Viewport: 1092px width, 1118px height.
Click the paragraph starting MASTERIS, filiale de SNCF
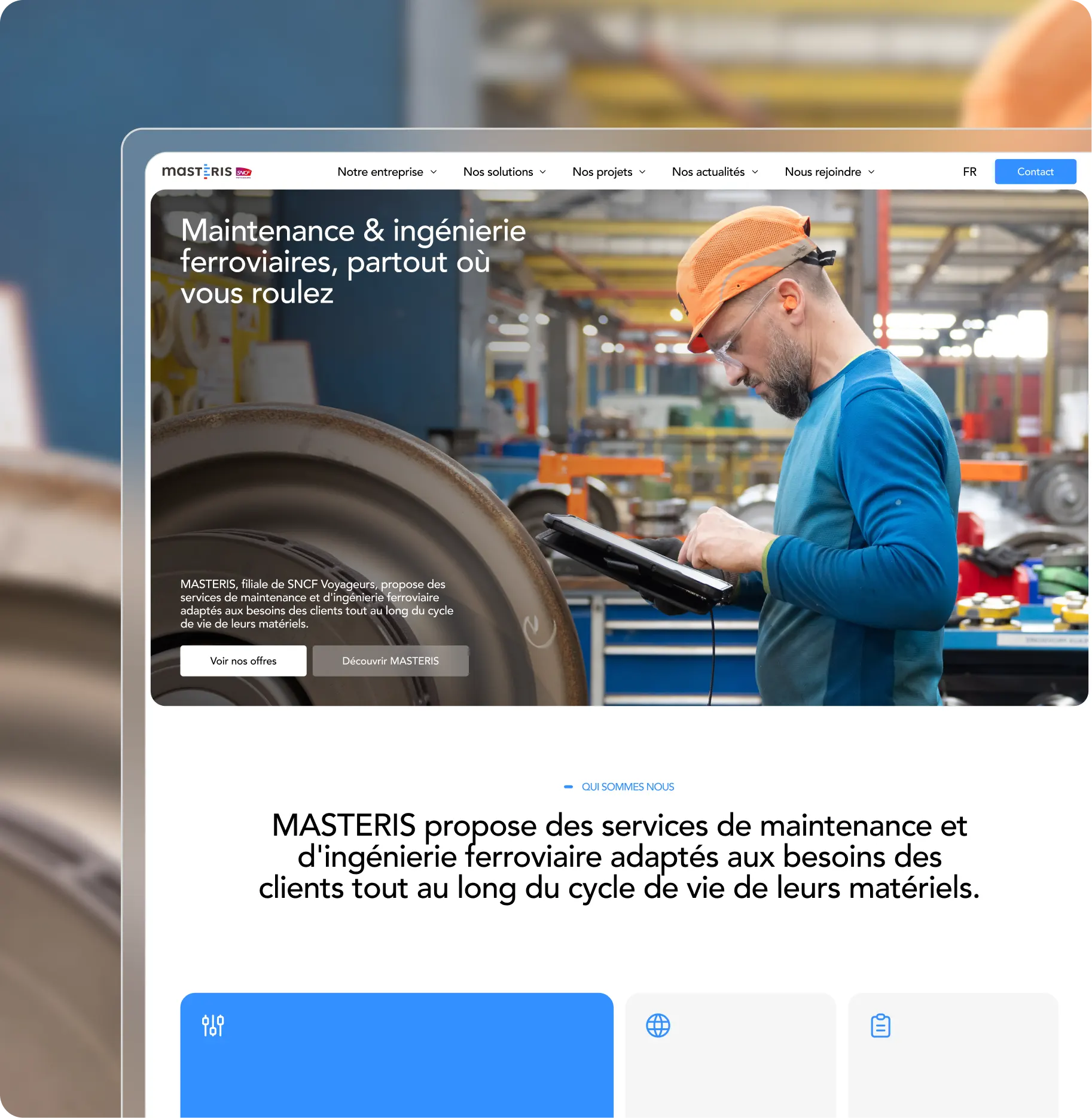coord(317,604)
